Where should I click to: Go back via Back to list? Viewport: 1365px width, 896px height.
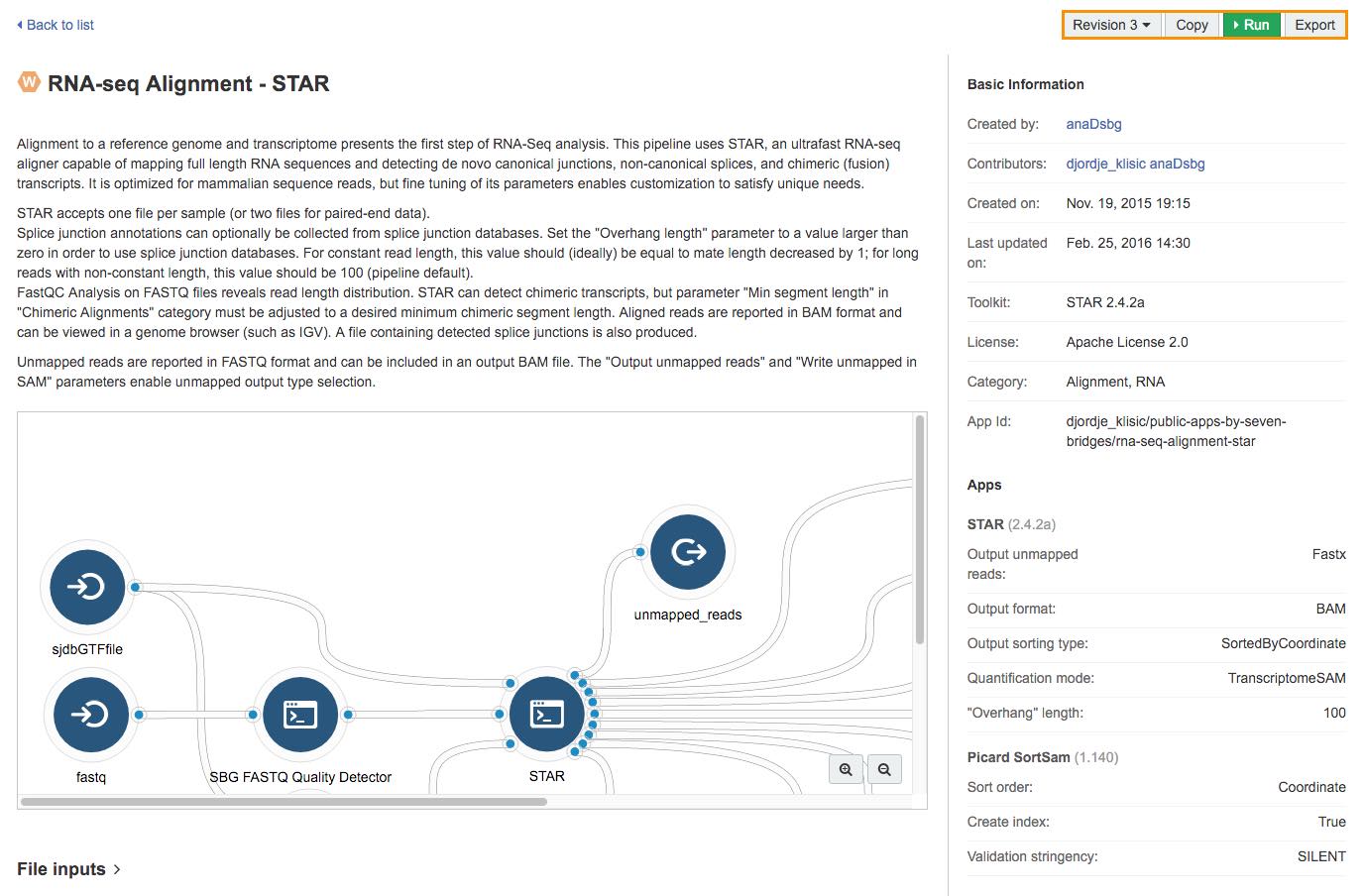point(56,25)
